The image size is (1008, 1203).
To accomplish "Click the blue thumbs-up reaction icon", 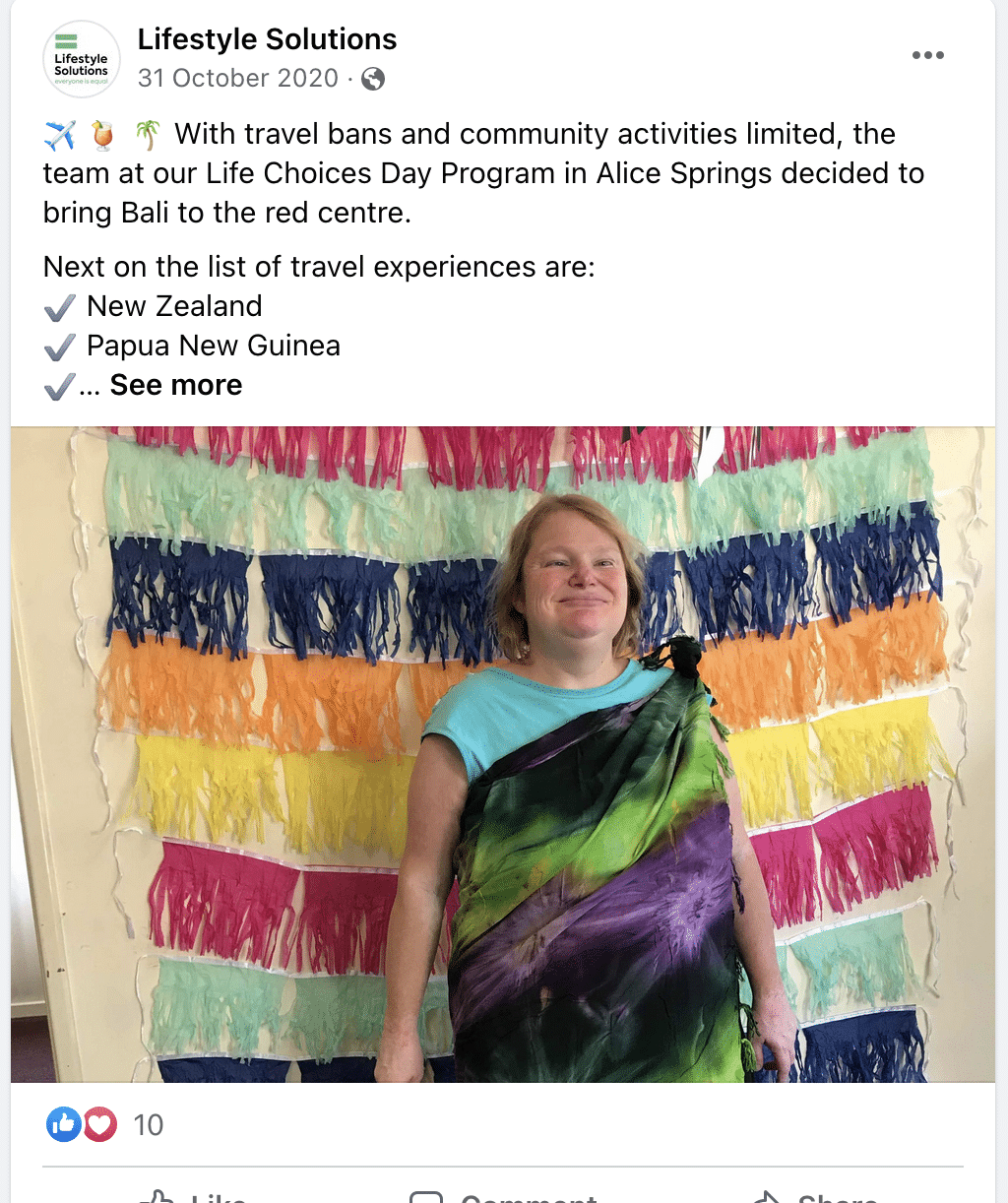I will pos(64,1124).
